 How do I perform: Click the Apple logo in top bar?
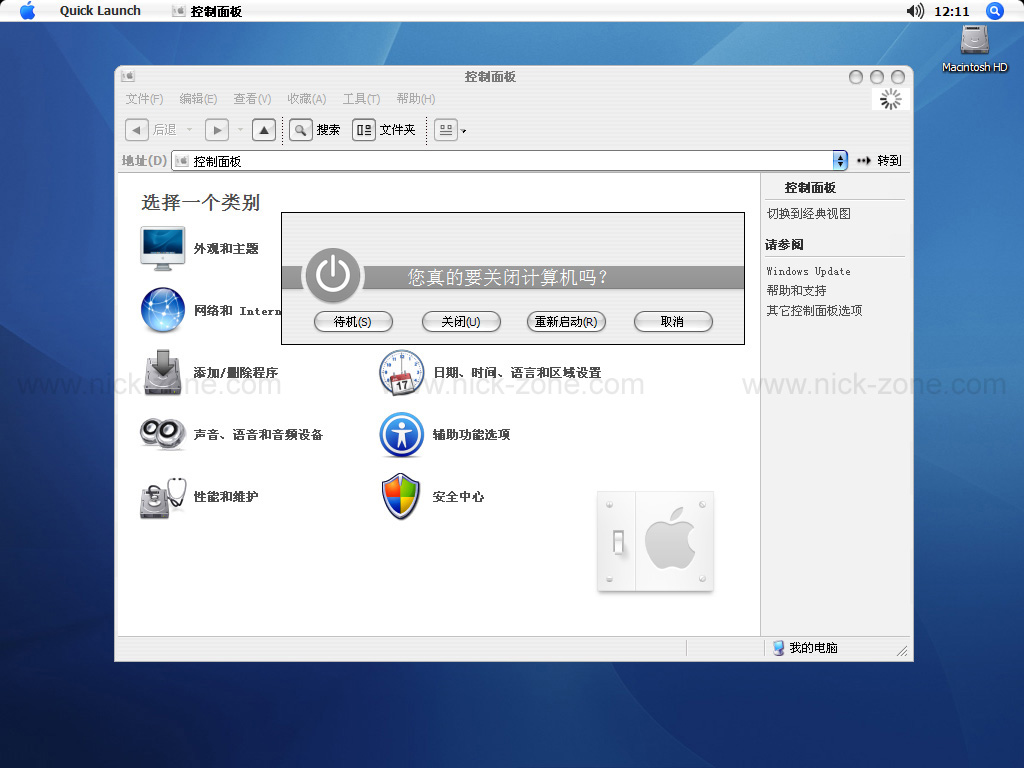point(27,10)
